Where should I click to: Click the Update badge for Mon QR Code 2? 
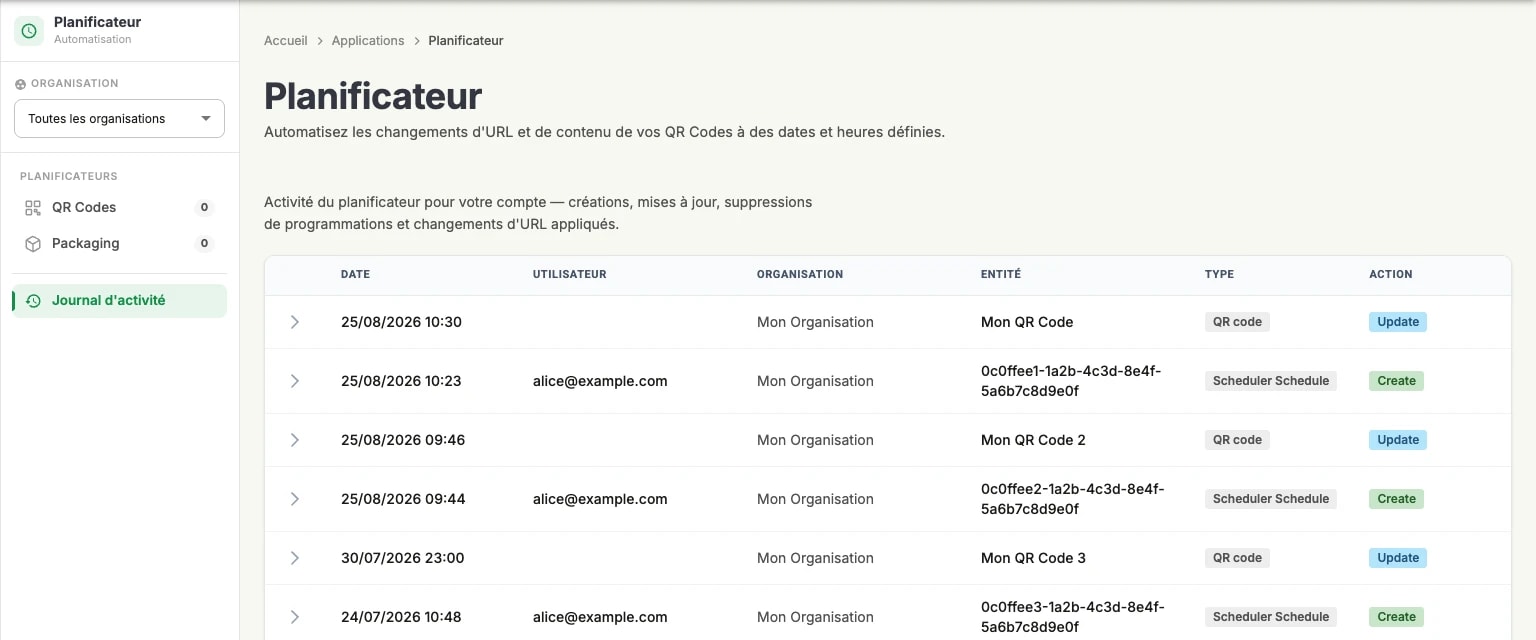click(1398, 440)
